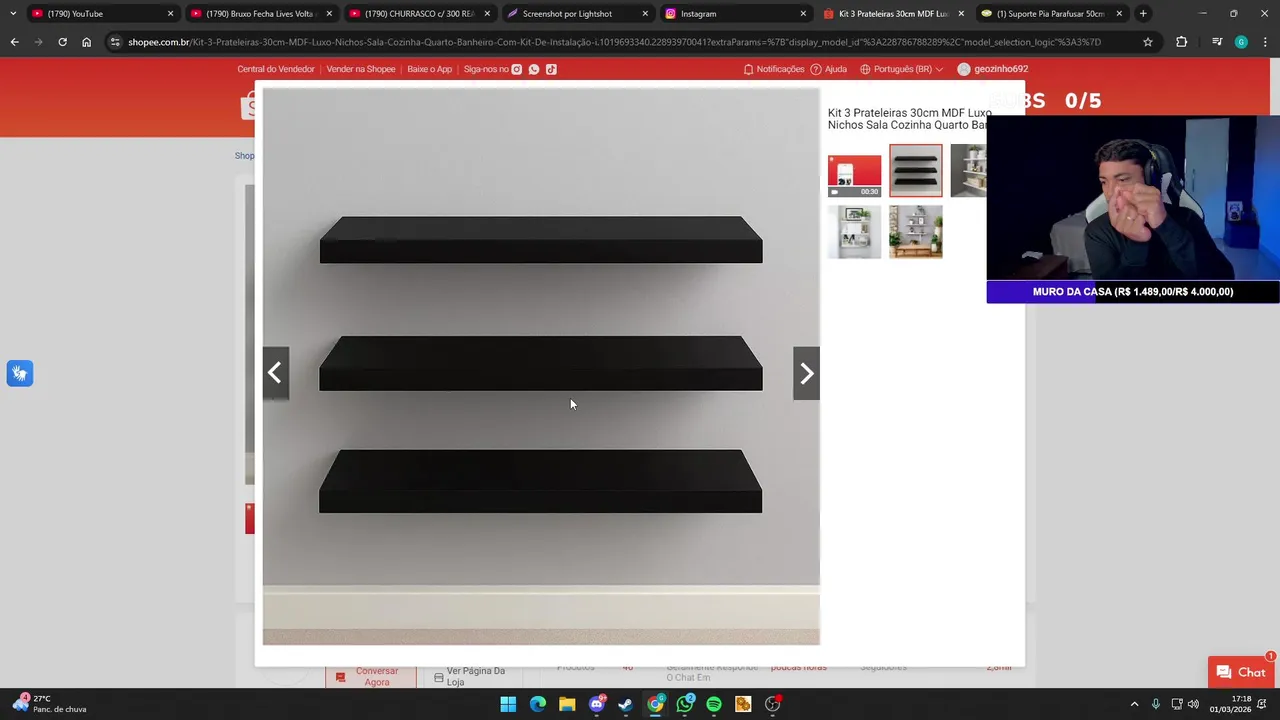
Task: Select the thumbnail with wooden sideboard shelves
Action: (916, 232)
